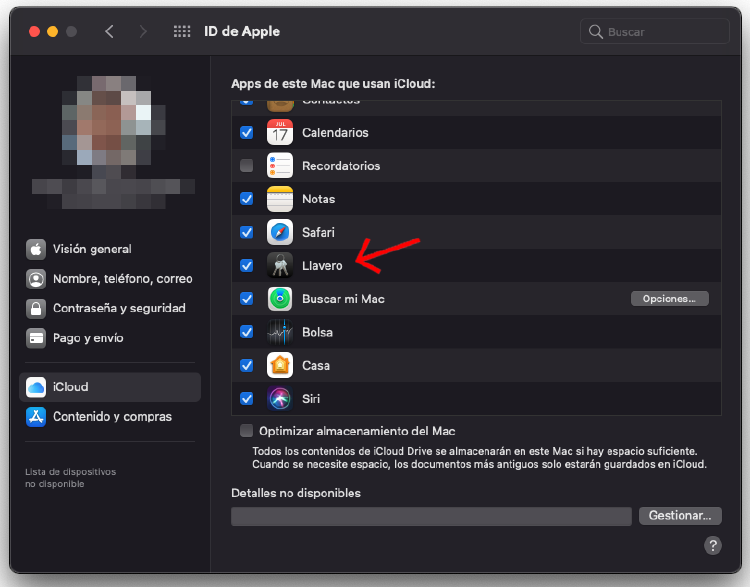Disable the Buscar mi Mac checkbox
This screenshot has height=587, width=750.
246,299
